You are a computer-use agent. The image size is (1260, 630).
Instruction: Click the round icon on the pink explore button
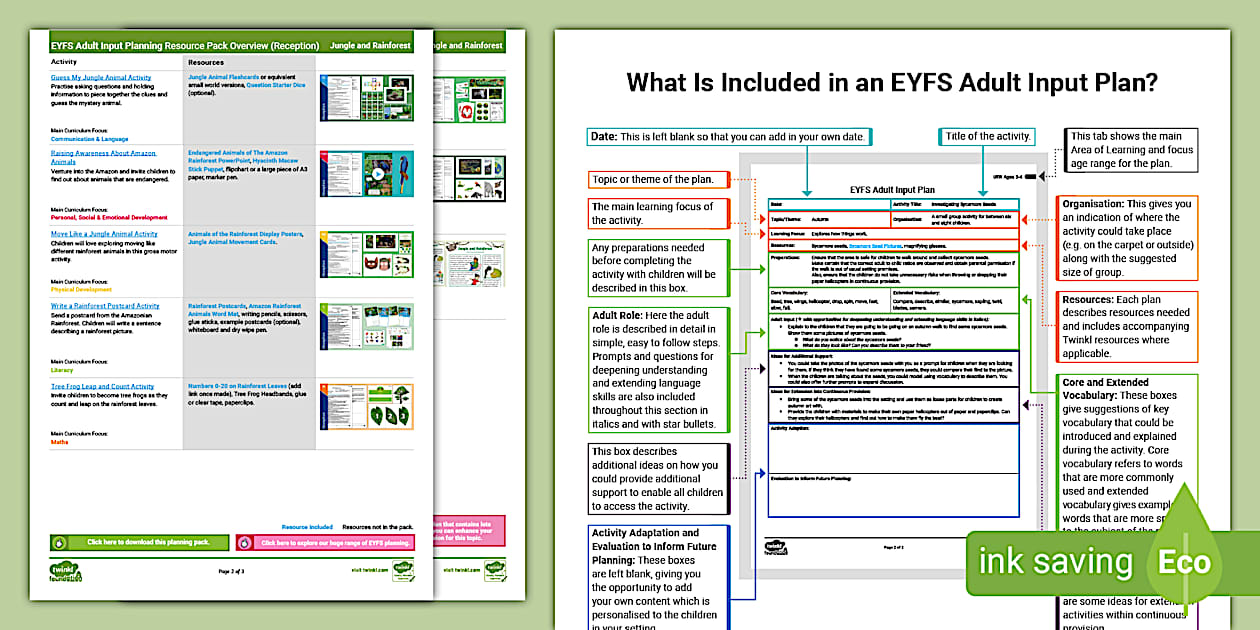pyautogui.click(x=245, y=543)
